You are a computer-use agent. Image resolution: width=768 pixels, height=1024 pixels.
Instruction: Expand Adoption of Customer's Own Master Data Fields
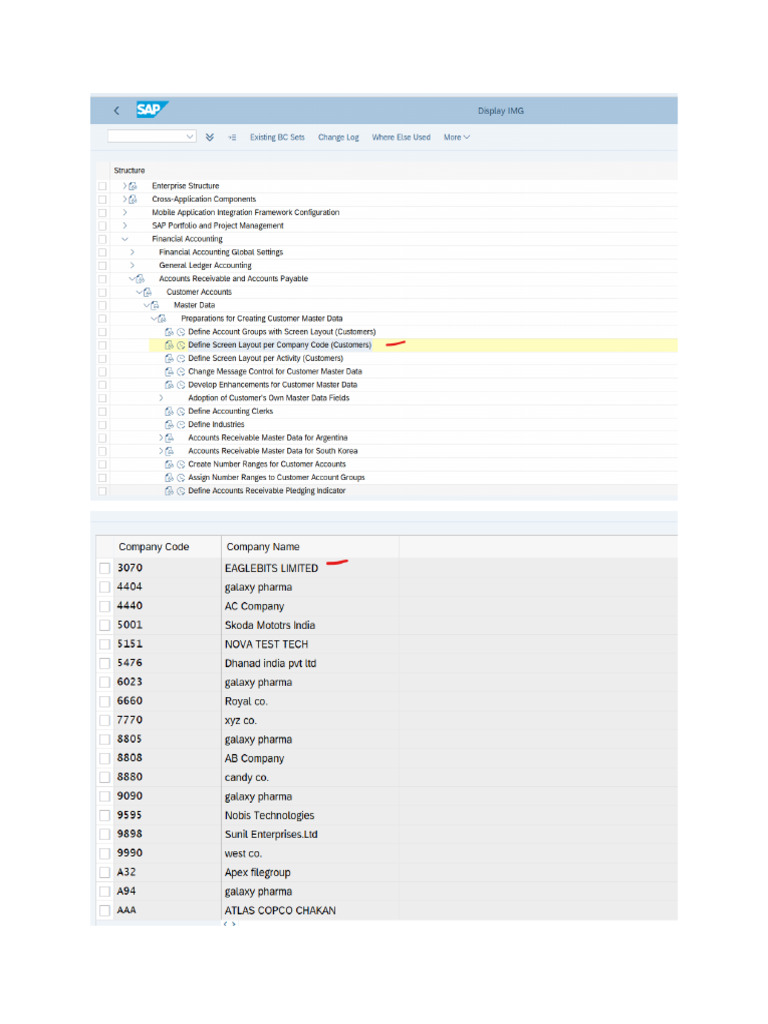tap(161, 398)
